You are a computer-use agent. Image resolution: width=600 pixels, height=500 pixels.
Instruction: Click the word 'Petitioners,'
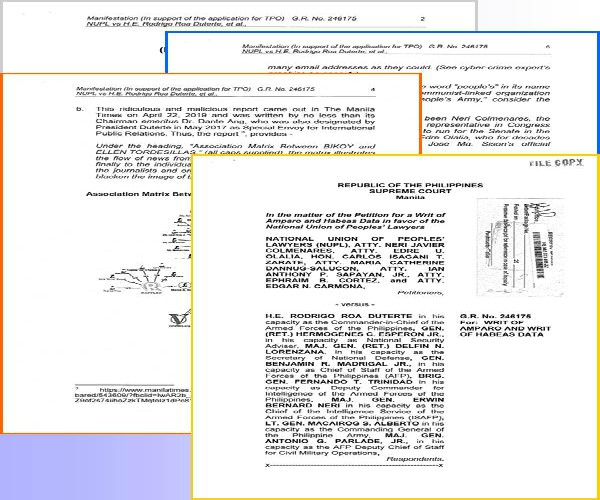[x=421, y=293]
